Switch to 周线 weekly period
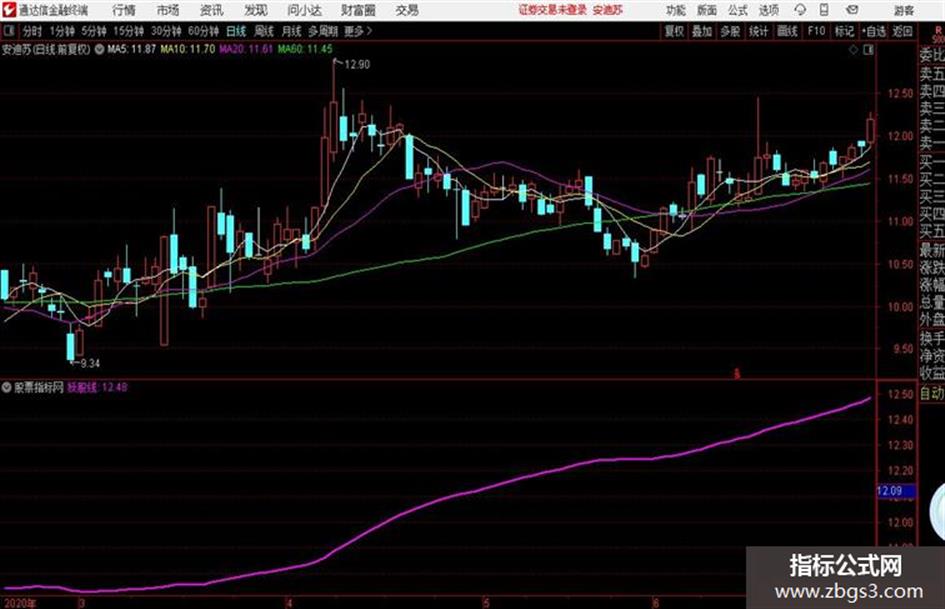The height and width of the screenshot is (609, 945). [x=264, y=31]
